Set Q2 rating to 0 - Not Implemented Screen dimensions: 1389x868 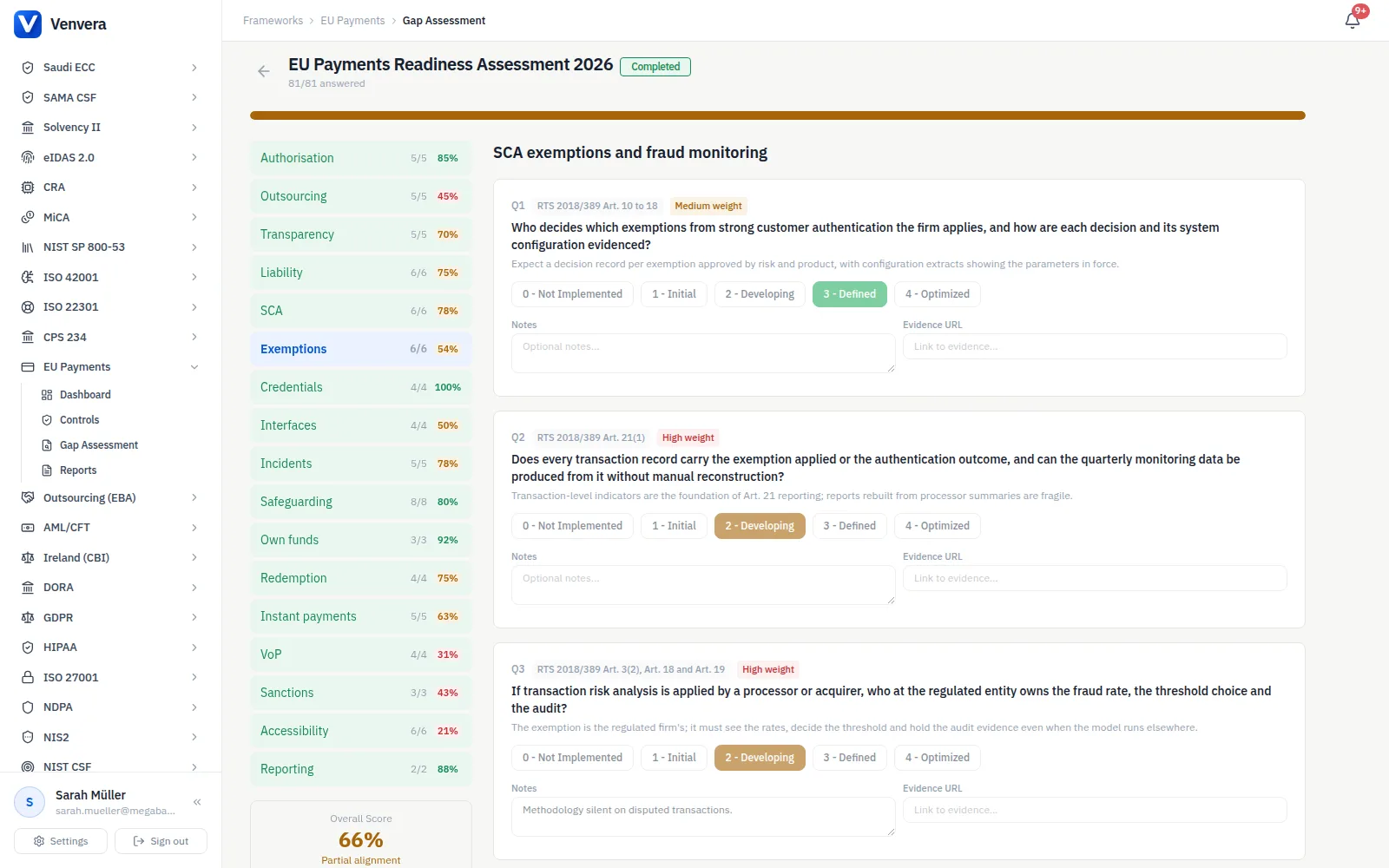coord(572,526)
